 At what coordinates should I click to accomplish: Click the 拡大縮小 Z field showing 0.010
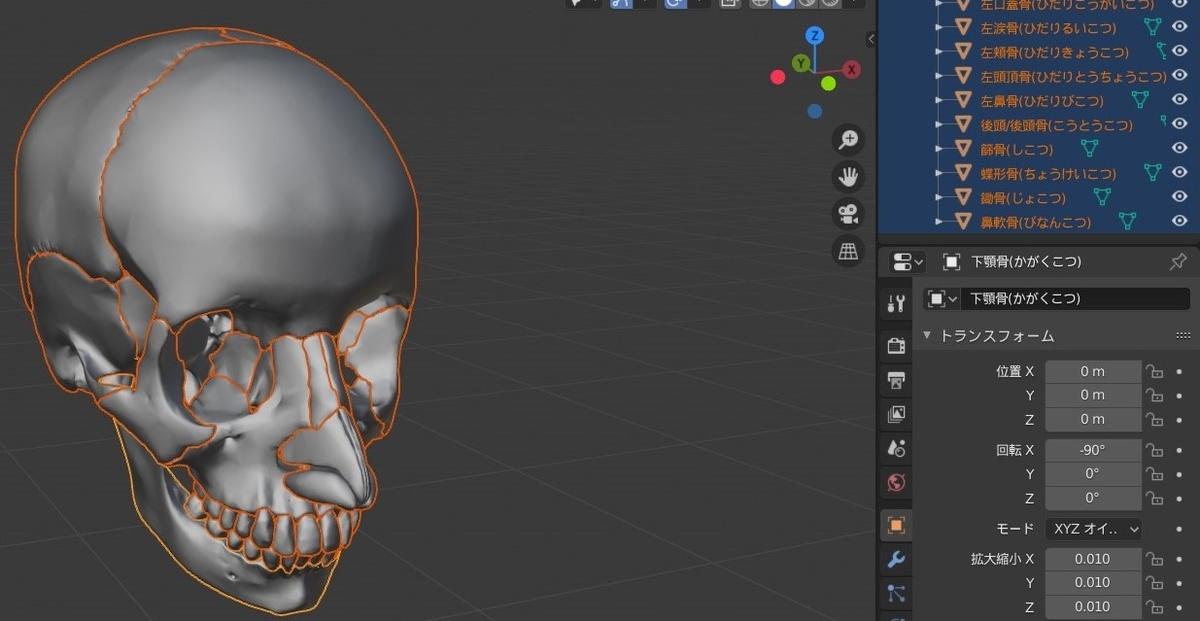pos(1093,607)
